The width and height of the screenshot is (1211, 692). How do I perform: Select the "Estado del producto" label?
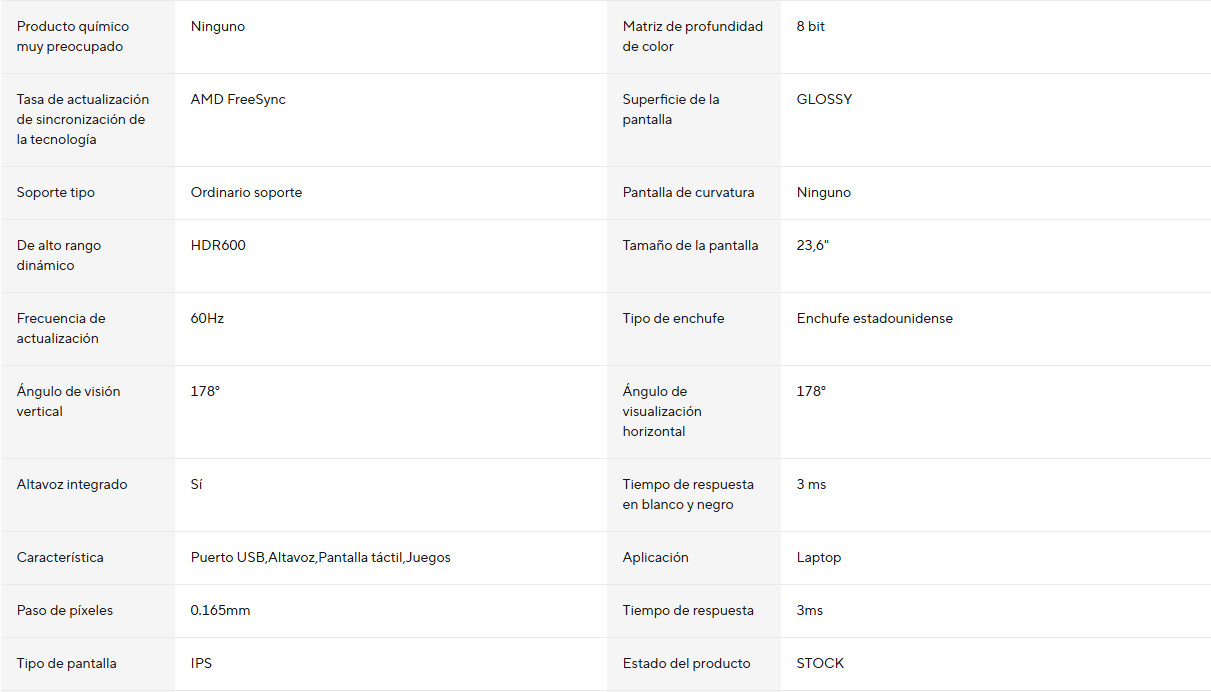click(x=686, y=664)
